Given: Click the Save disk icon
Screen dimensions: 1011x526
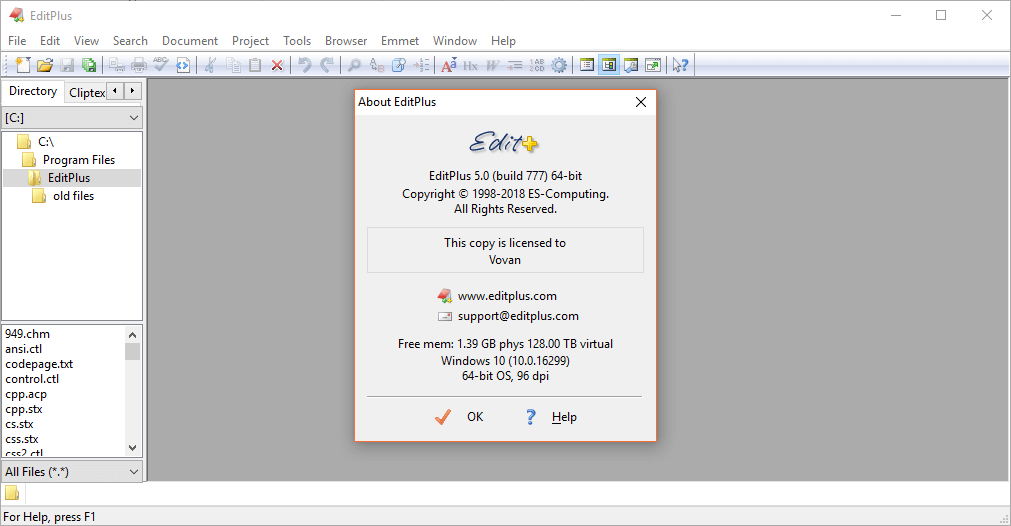Looking at the screenshot, I should [x=67, y=64].
